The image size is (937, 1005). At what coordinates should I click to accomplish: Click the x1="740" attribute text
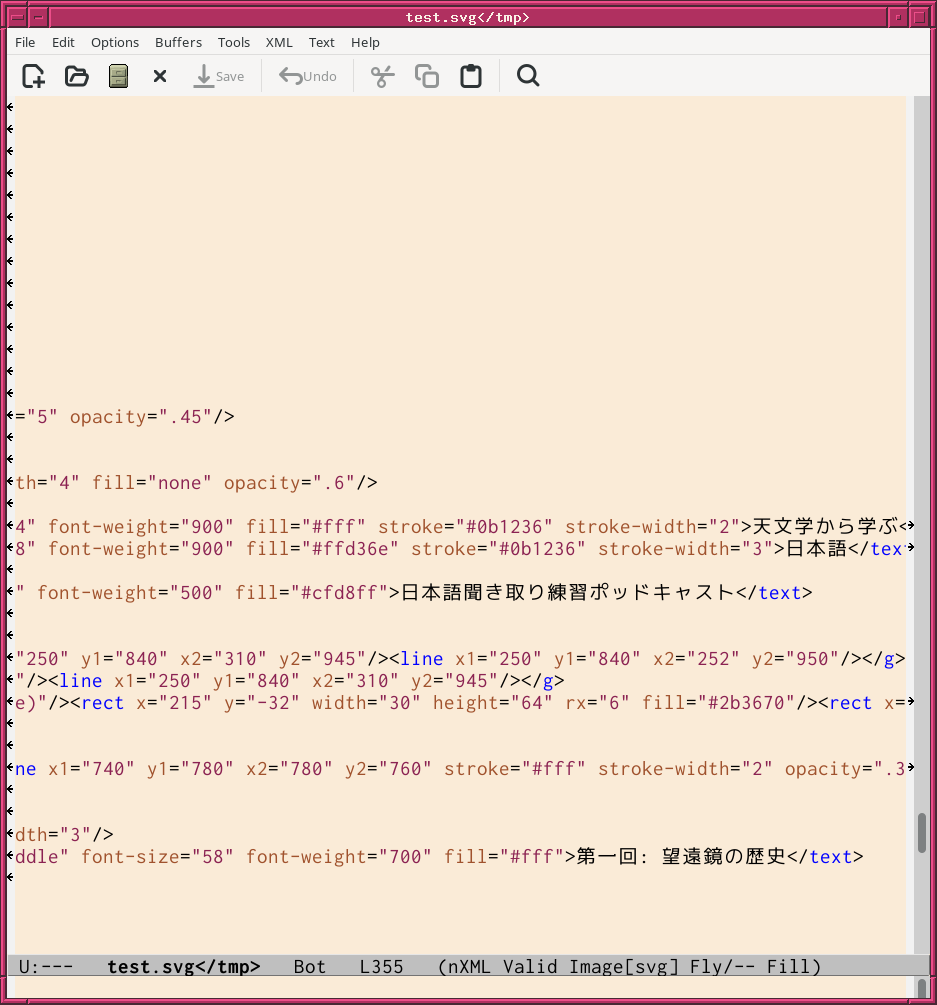pos(91,768)
